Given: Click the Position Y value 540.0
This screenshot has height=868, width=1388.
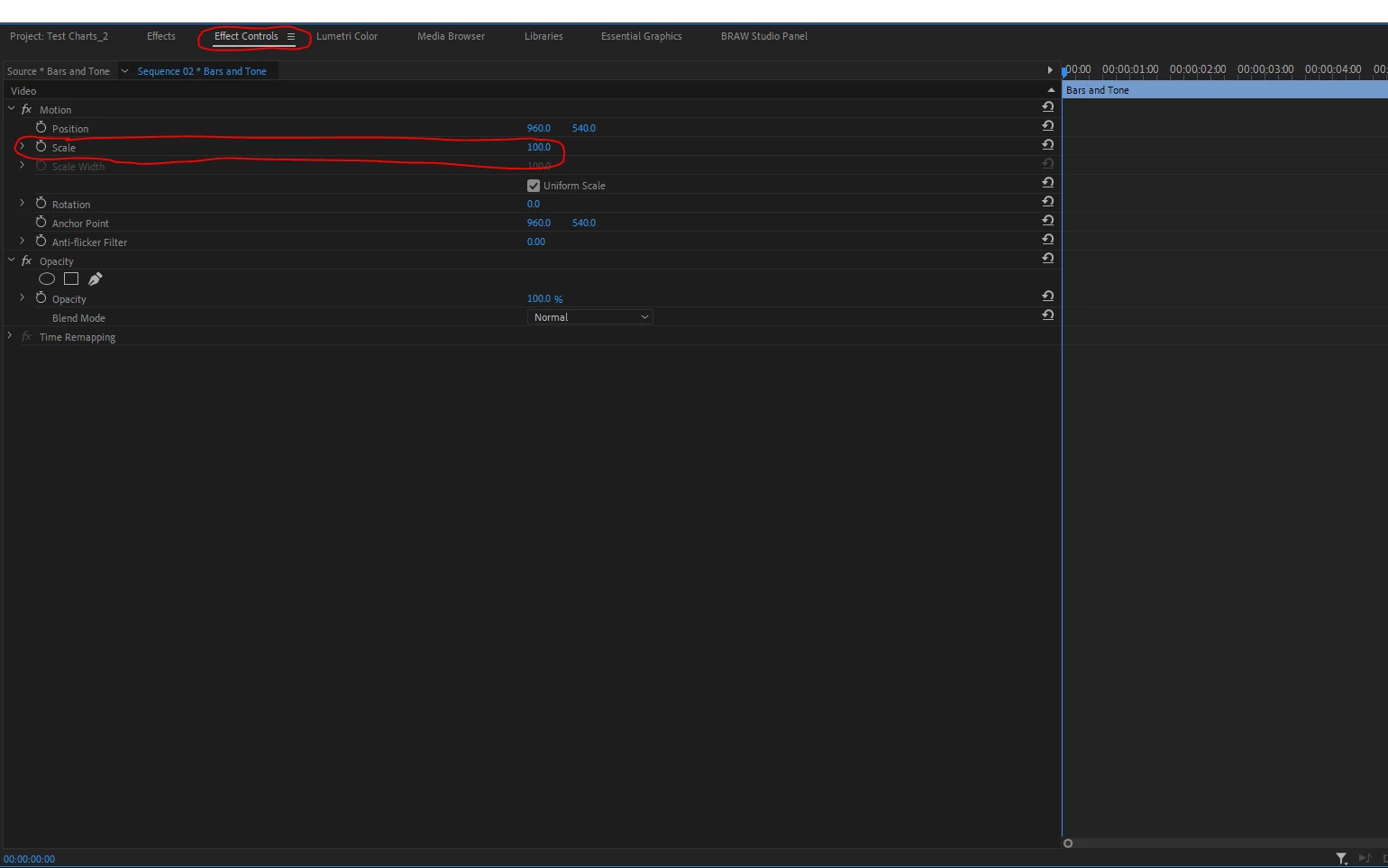Looking at the screenshot, I should 584,128.
